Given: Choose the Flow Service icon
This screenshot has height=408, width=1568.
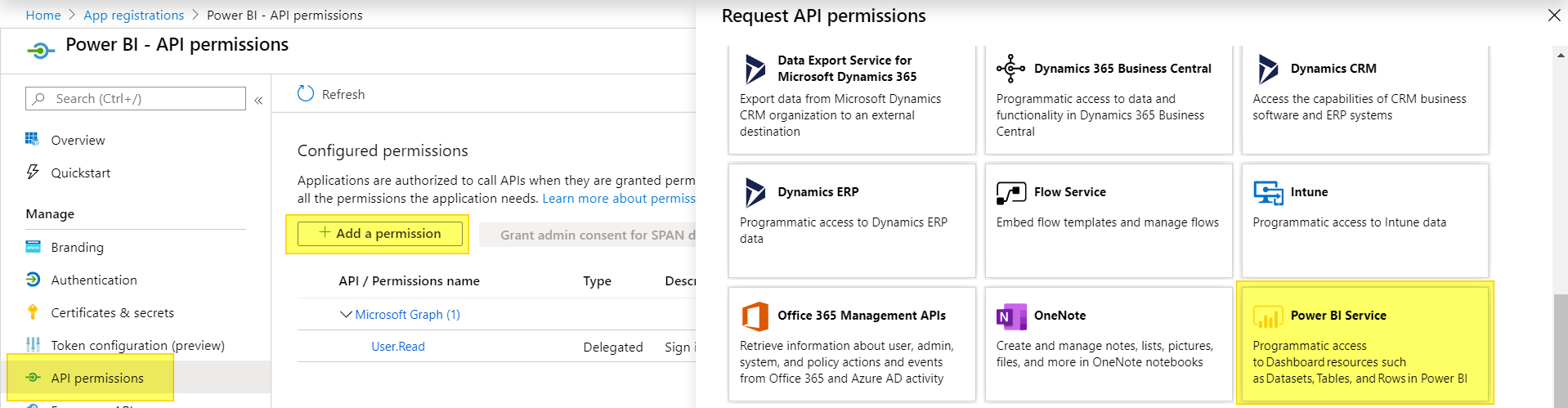Looking at the screenshot, I should coord(1011,192).
